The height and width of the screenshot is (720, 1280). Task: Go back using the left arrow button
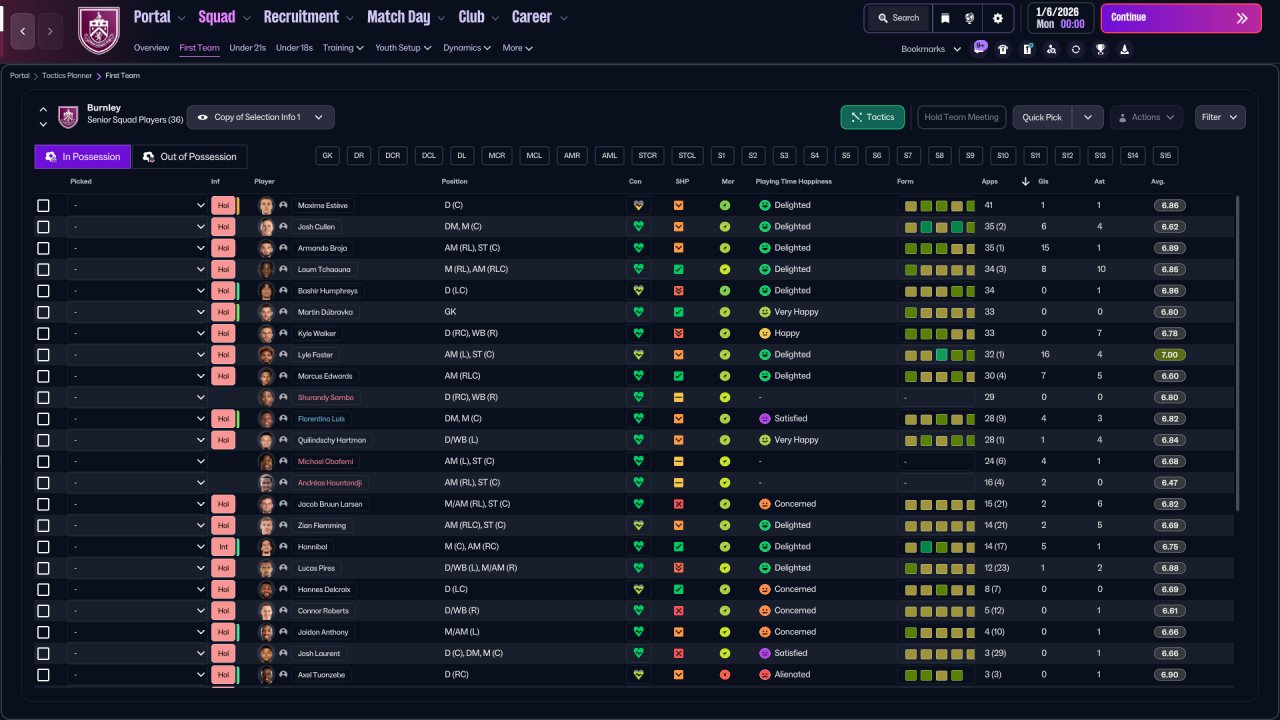[22, 31]
